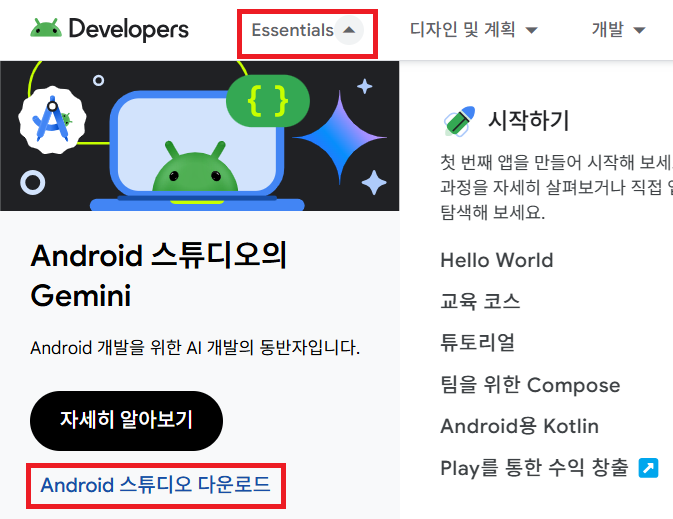Open the 교육 코스 link
This screenshot has height=519, width=673.
pyautogui.click(x=480, y=301)
